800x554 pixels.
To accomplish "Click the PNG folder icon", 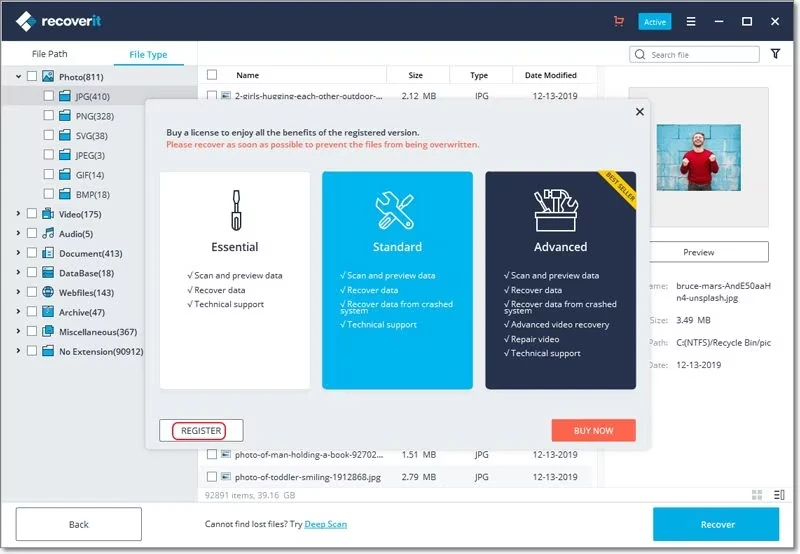I will pos(65,116).
